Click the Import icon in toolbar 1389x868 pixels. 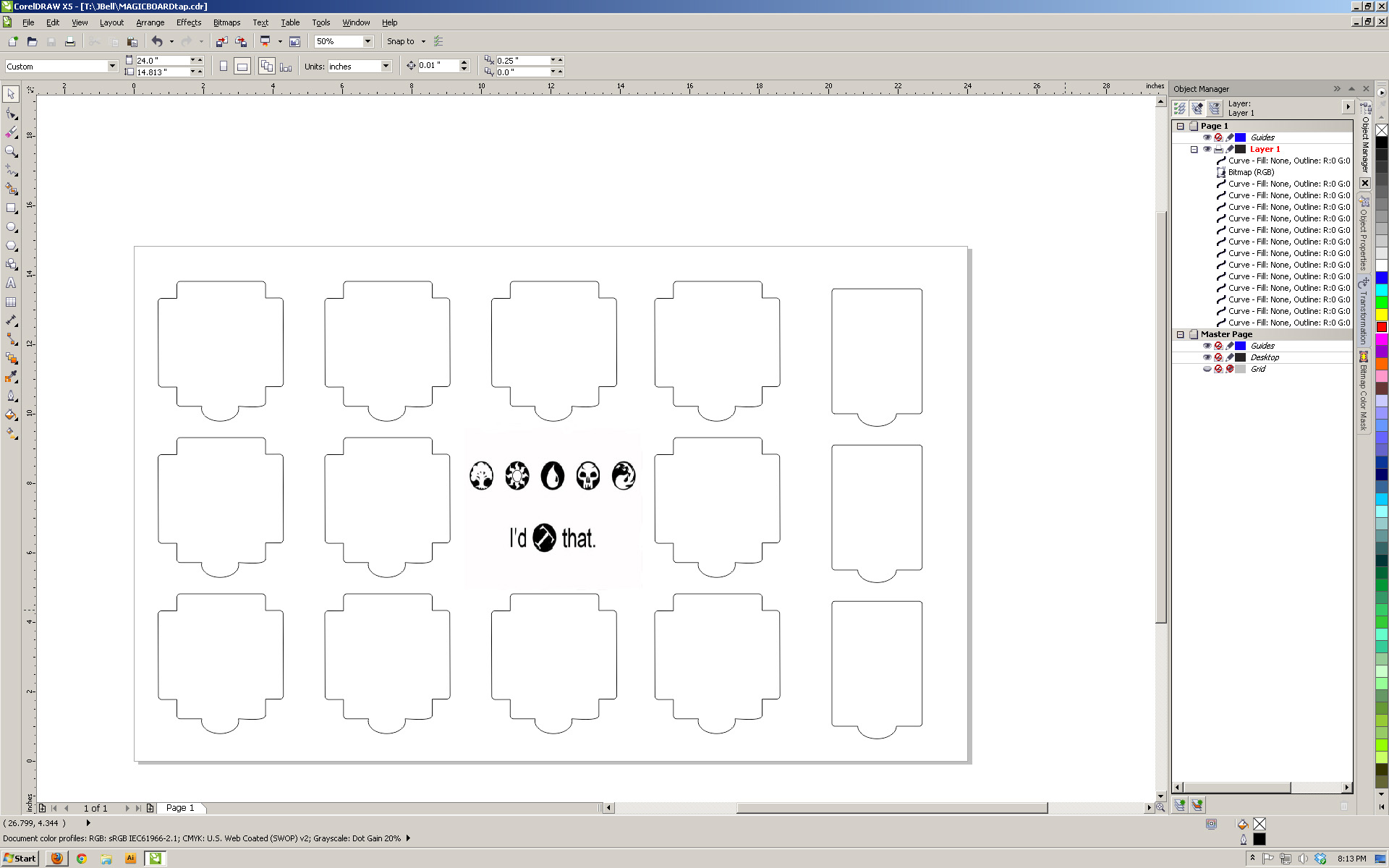[x=222, y=42]
